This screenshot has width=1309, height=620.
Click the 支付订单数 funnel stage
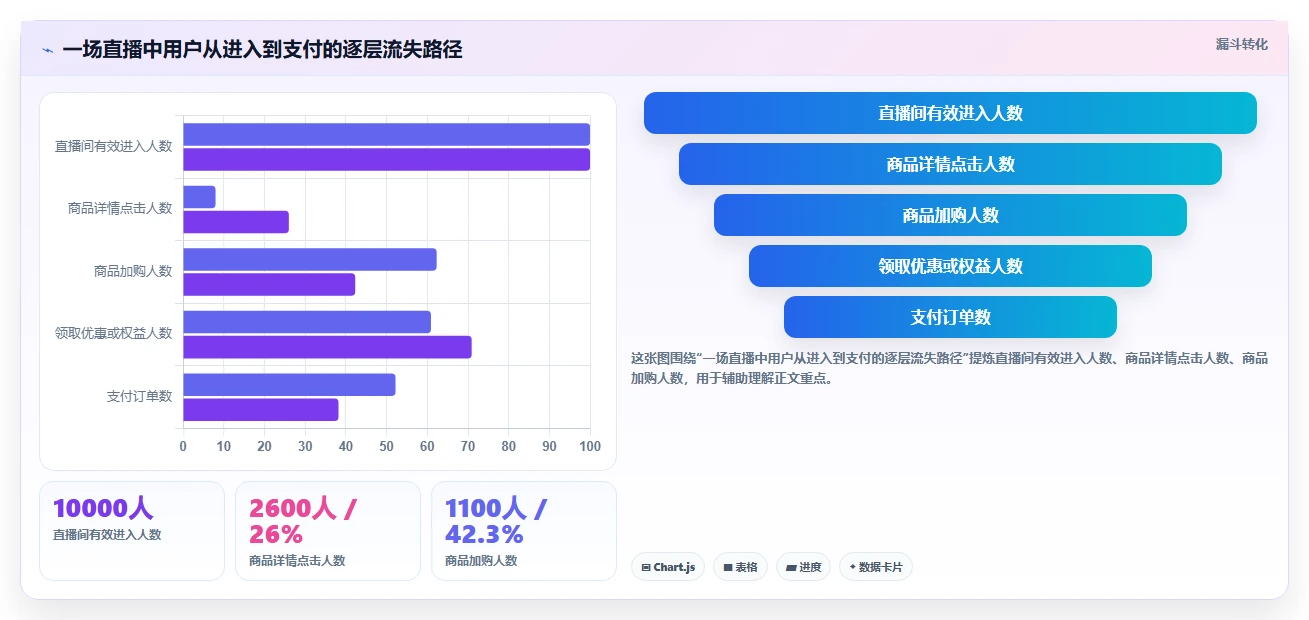(950, 317)
